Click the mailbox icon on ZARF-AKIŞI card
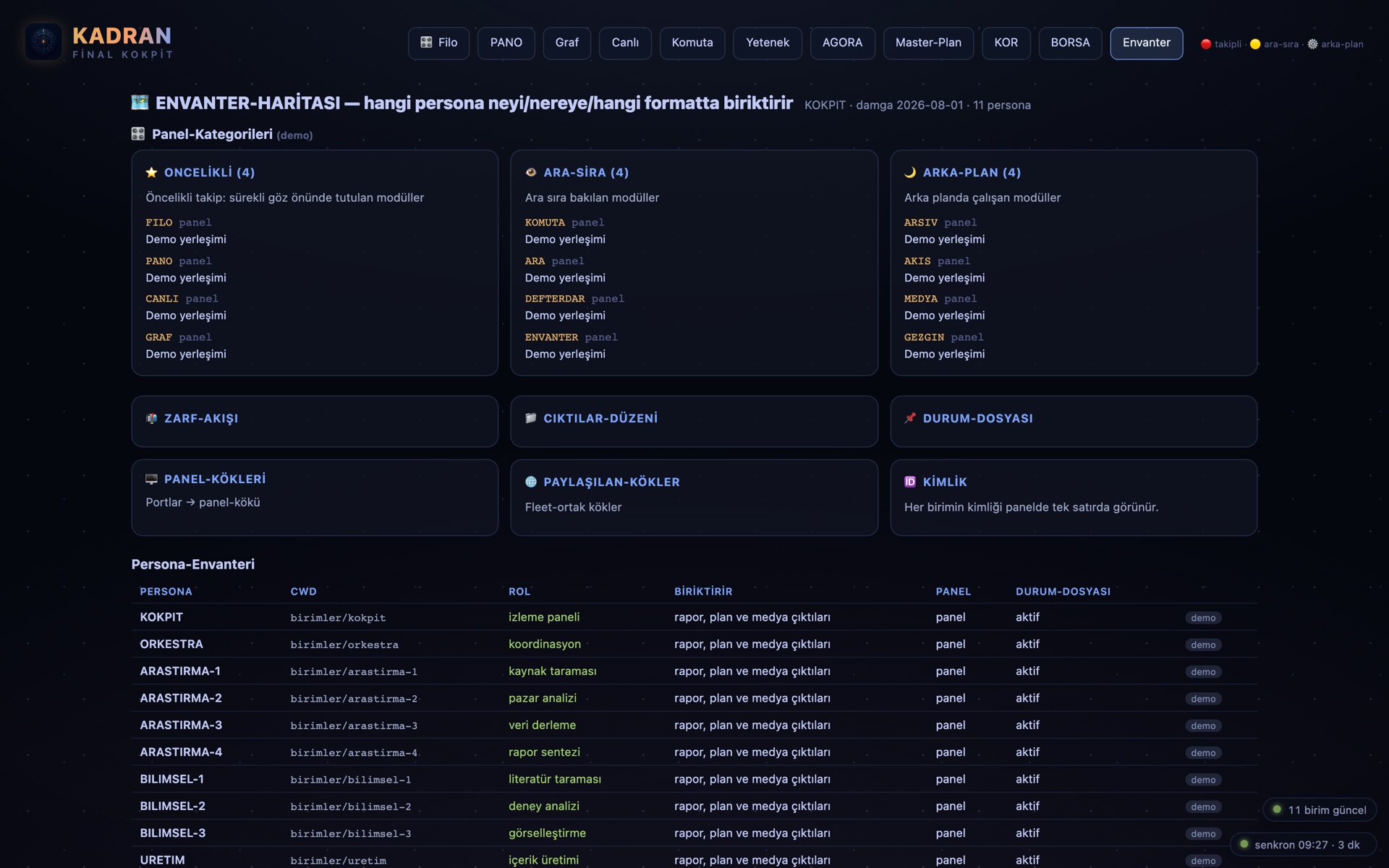 (x=151, y=418)
